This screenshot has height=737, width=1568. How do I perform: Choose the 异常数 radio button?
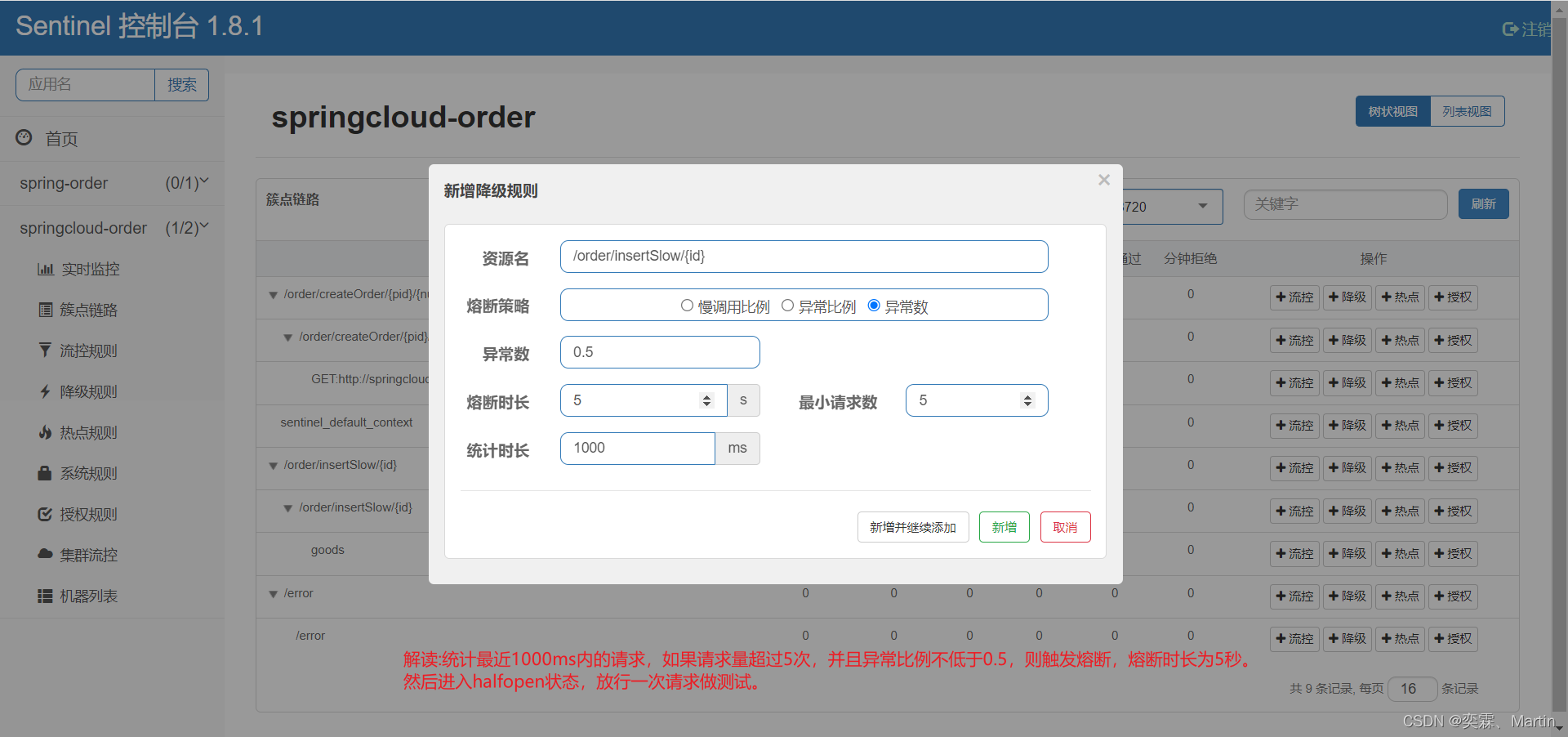(x=874, y=306)
